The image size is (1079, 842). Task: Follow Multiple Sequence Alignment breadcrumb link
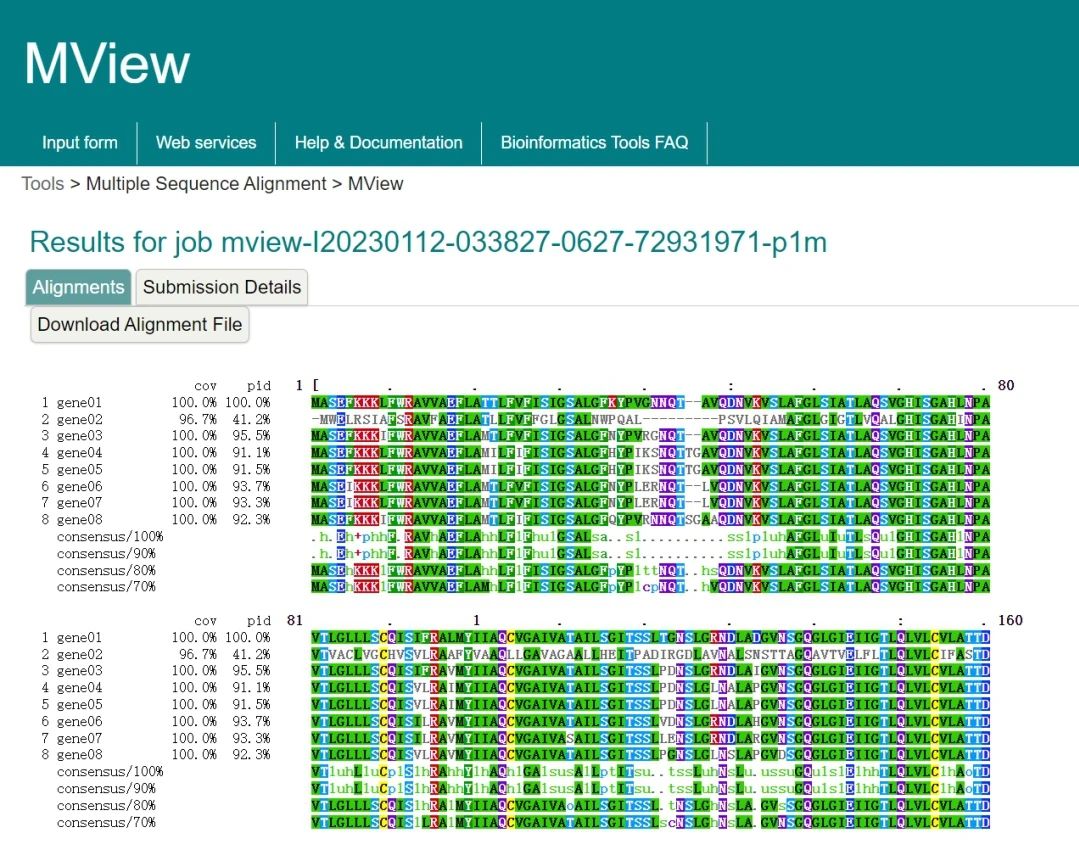pyautogui.click(x=206, y=184)
